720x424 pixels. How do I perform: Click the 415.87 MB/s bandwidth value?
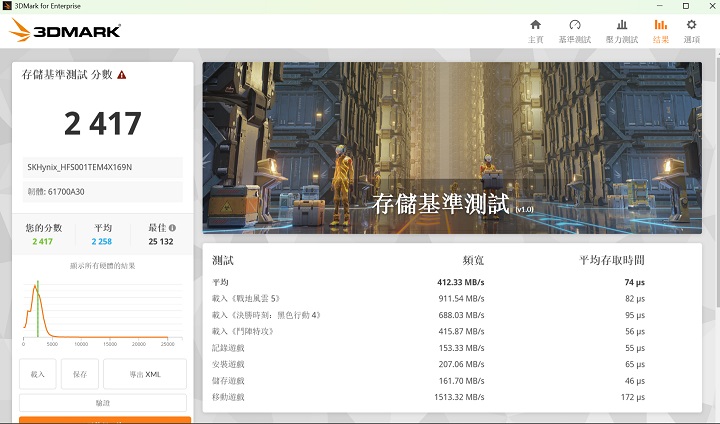coord(461,331)
